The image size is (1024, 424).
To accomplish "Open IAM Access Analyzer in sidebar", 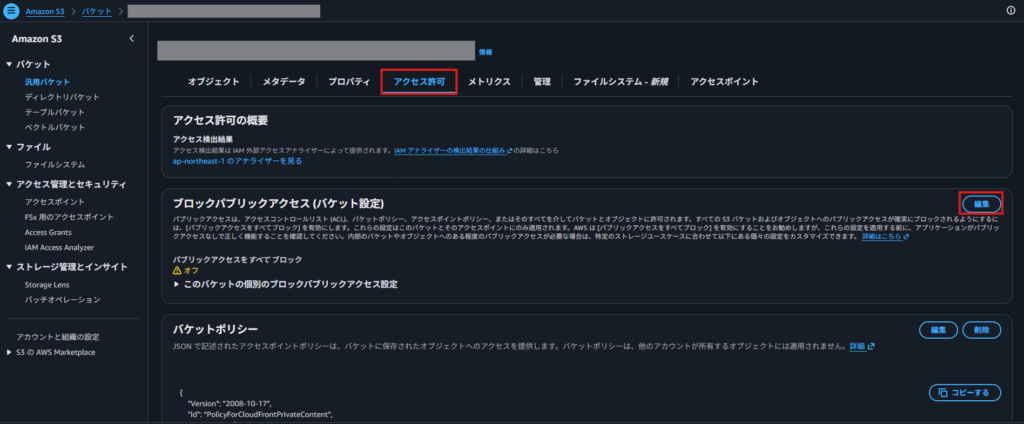I will [59, 248].
